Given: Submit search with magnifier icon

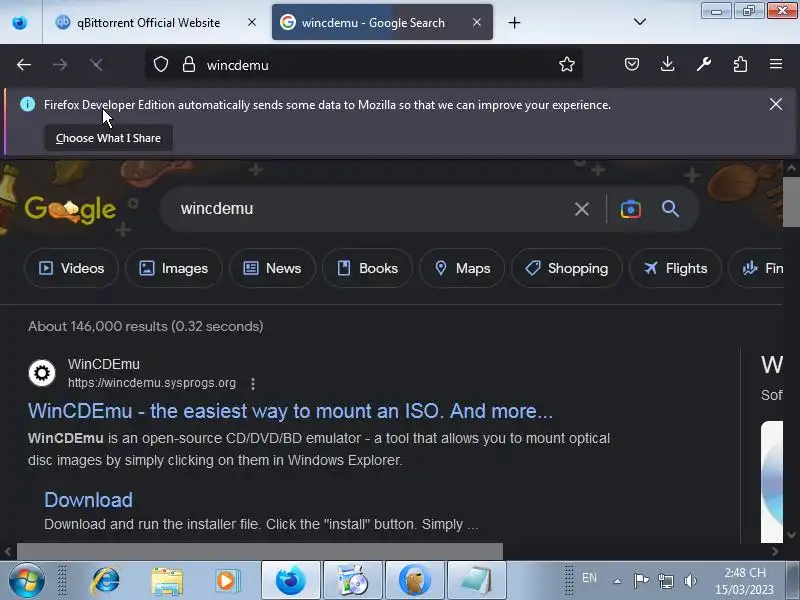Looking at the screenshot, I should tap(670, 209).
